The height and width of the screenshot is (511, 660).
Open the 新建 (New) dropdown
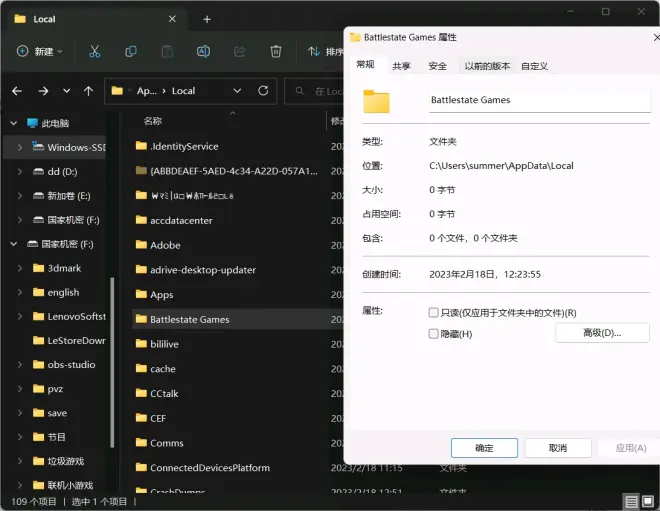[x=40, y=51]
